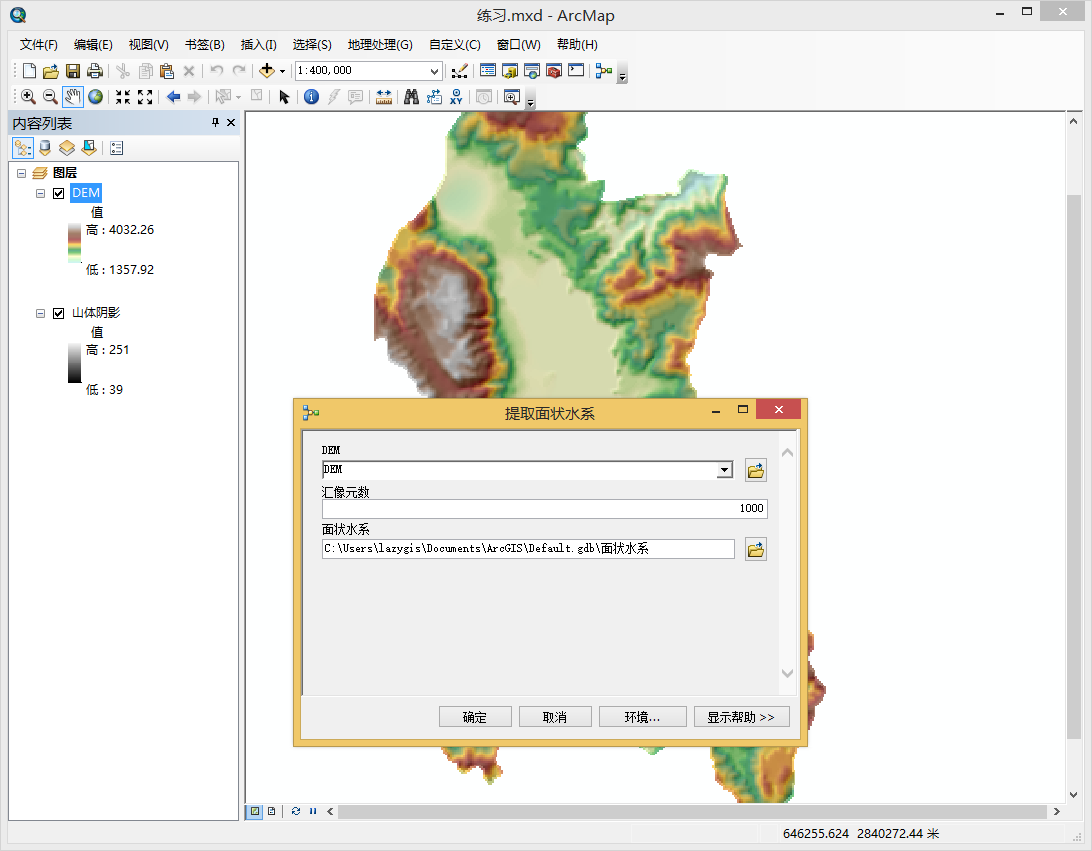
Task: Open the 自定义(C) menu
Action: (x=455, y=45)
